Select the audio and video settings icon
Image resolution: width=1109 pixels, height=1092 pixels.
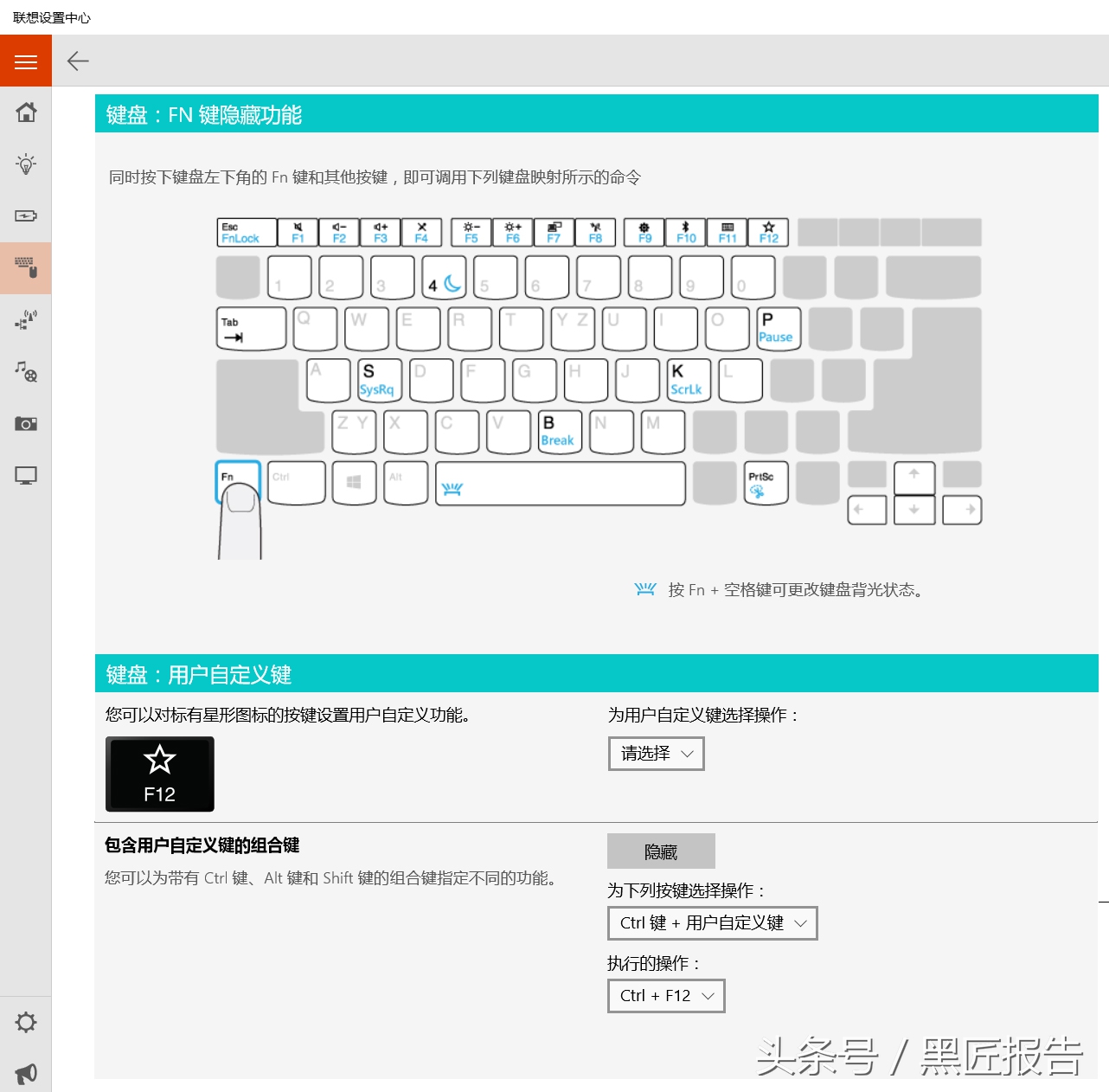26,372
